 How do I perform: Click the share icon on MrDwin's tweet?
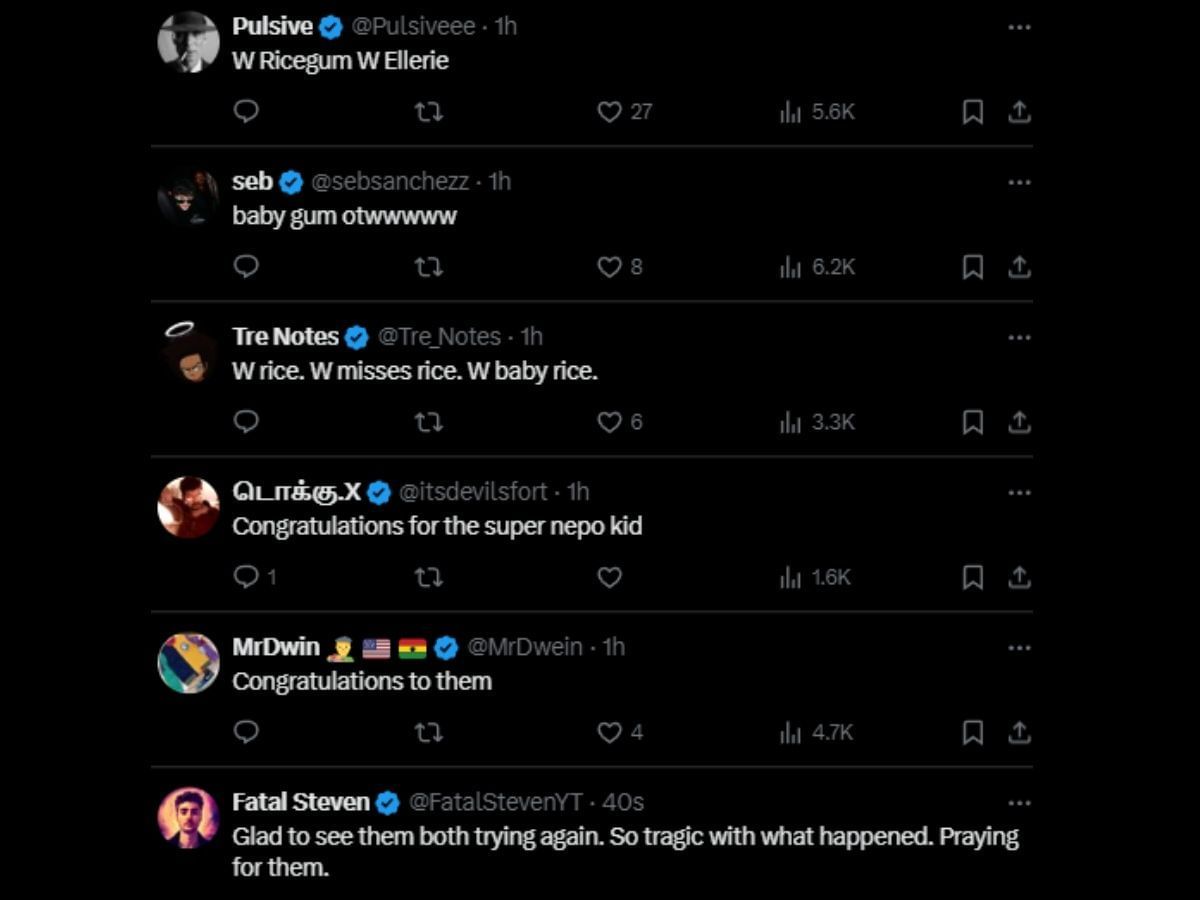1020,732
